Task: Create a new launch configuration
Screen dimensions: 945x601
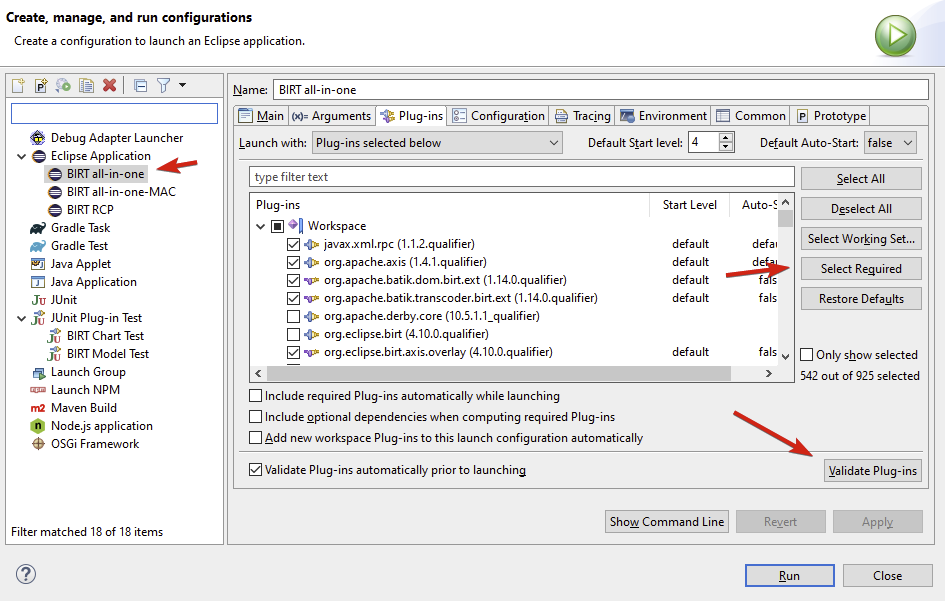Action: [x=18, y=85]
